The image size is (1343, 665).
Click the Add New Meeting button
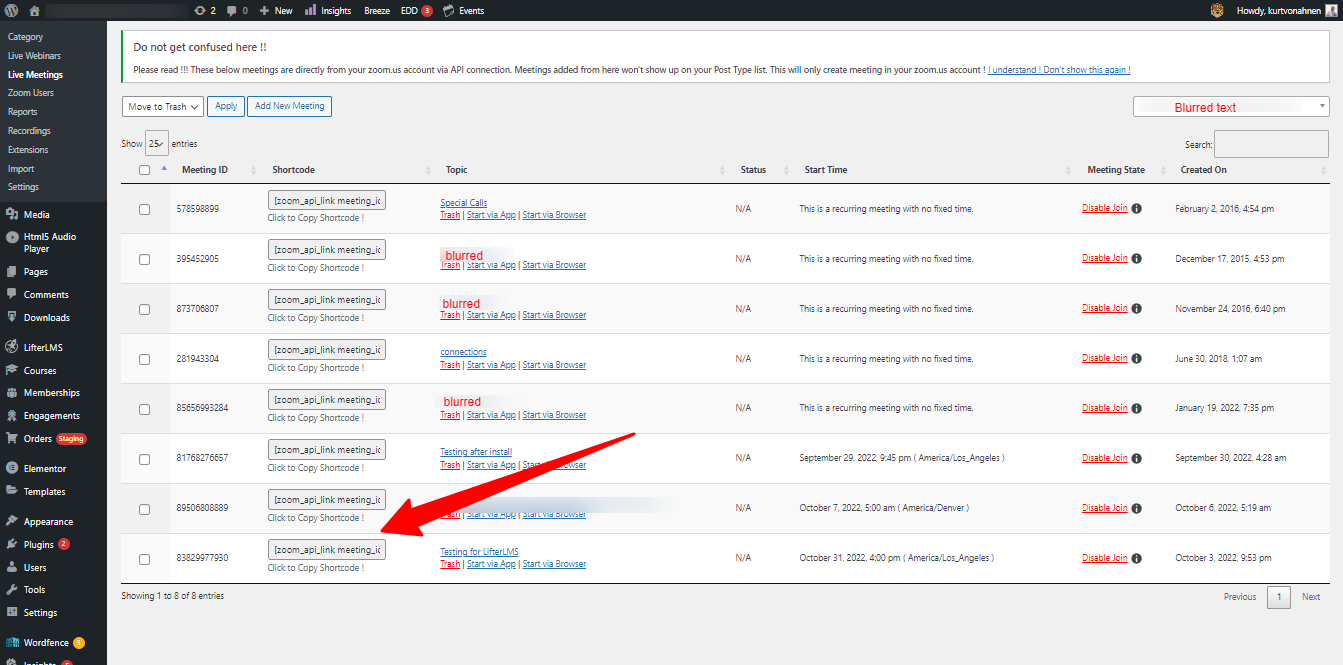(x=289, y=106)
